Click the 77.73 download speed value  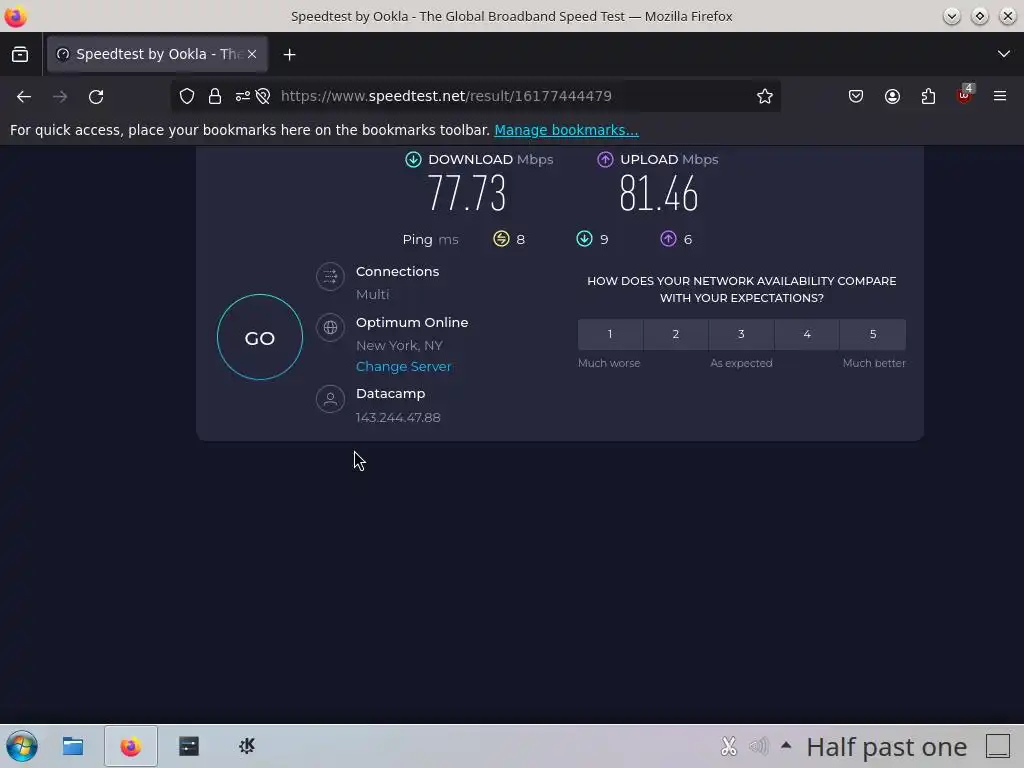pyautogui.click(x=467, y=193)
